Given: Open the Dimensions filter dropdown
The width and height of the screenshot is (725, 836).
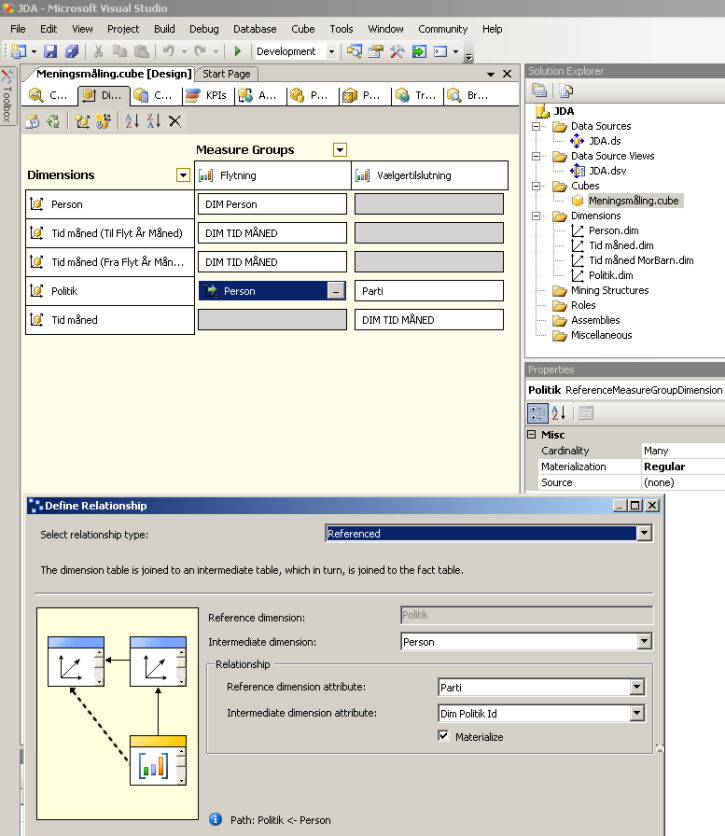Looking at the screenshot, I should (183, 175).
